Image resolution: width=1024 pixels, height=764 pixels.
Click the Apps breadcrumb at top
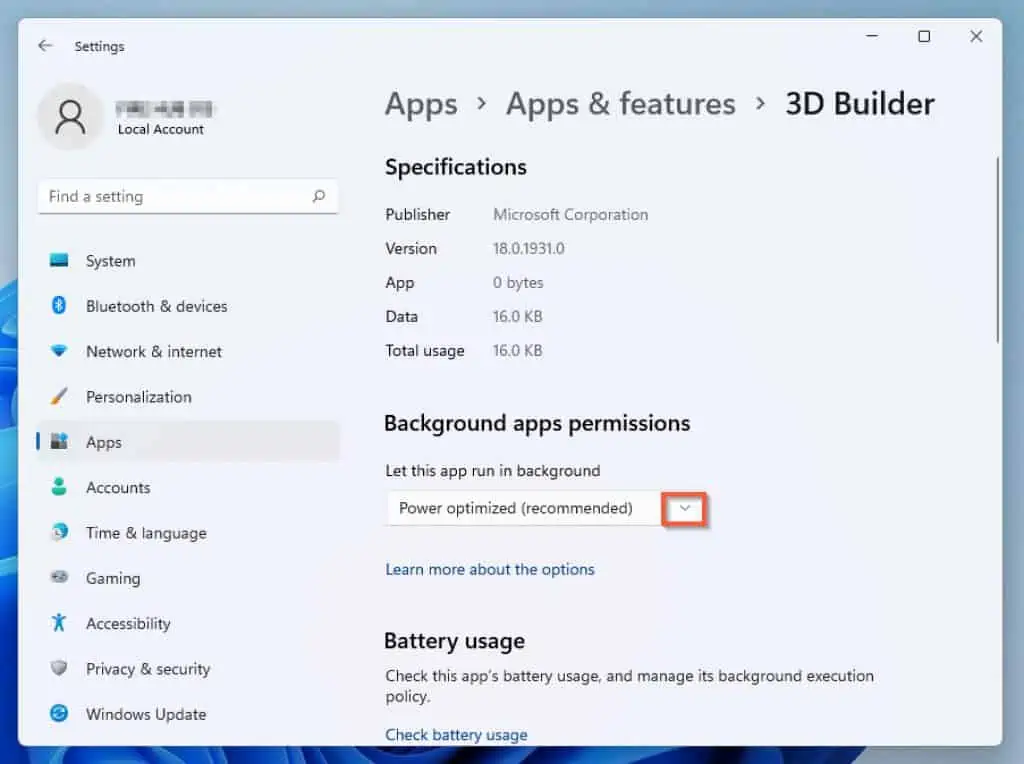[x=421, y=104]
